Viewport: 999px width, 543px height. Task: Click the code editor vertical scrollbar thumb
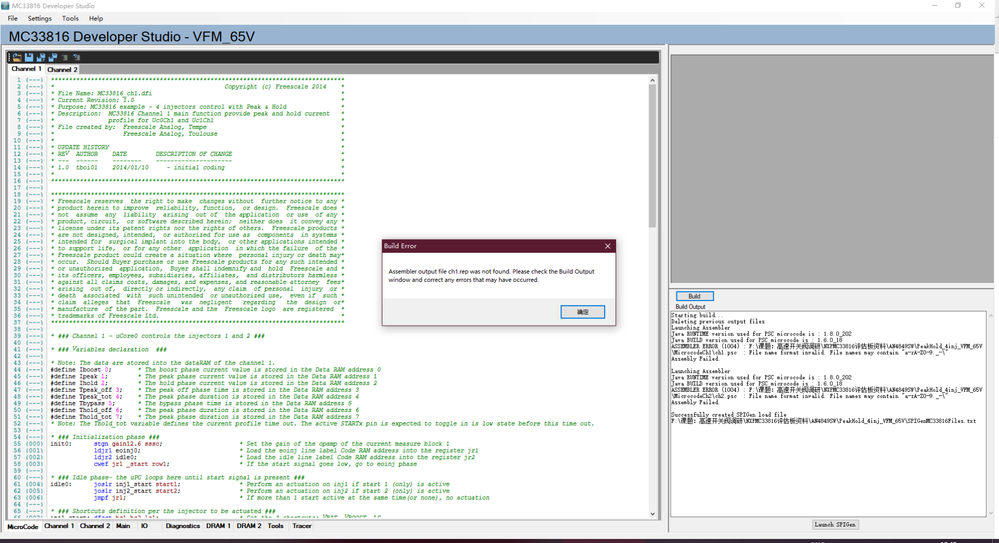[x=652, y=156]
